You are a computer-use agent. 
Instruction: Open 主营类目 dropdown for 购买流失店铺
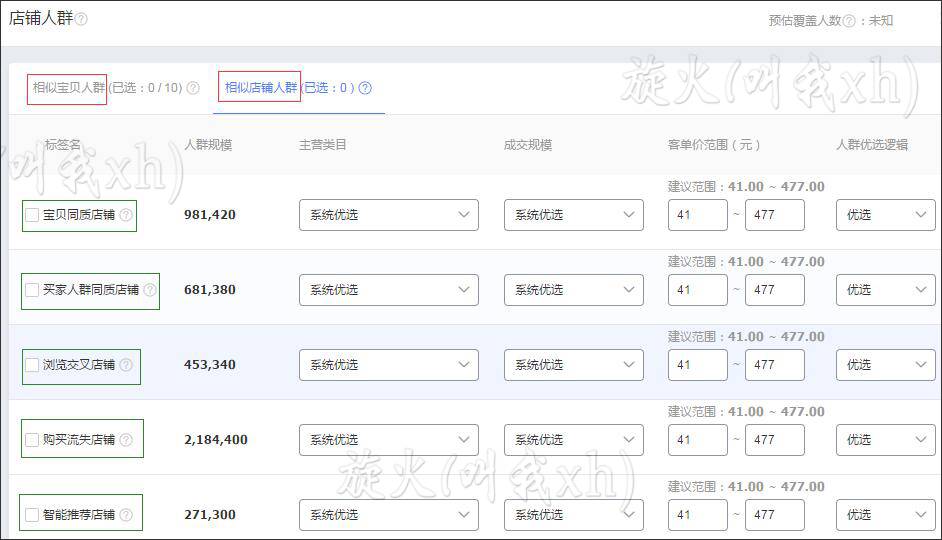click(x=389, y=440)
